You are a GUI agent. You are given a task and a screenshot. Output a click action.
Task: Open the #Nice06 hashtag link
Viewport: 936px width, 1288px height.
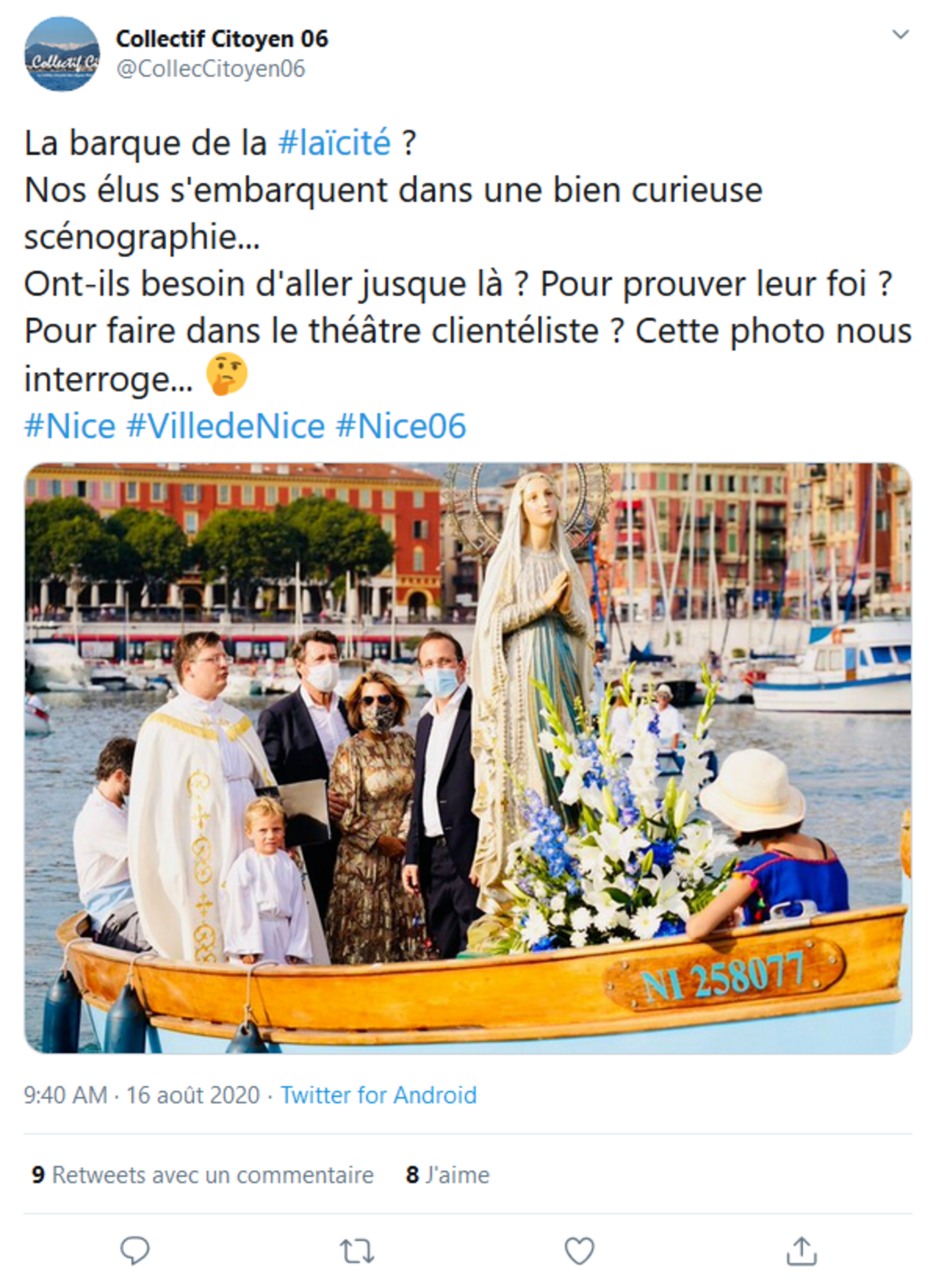(x=401, y=426)
